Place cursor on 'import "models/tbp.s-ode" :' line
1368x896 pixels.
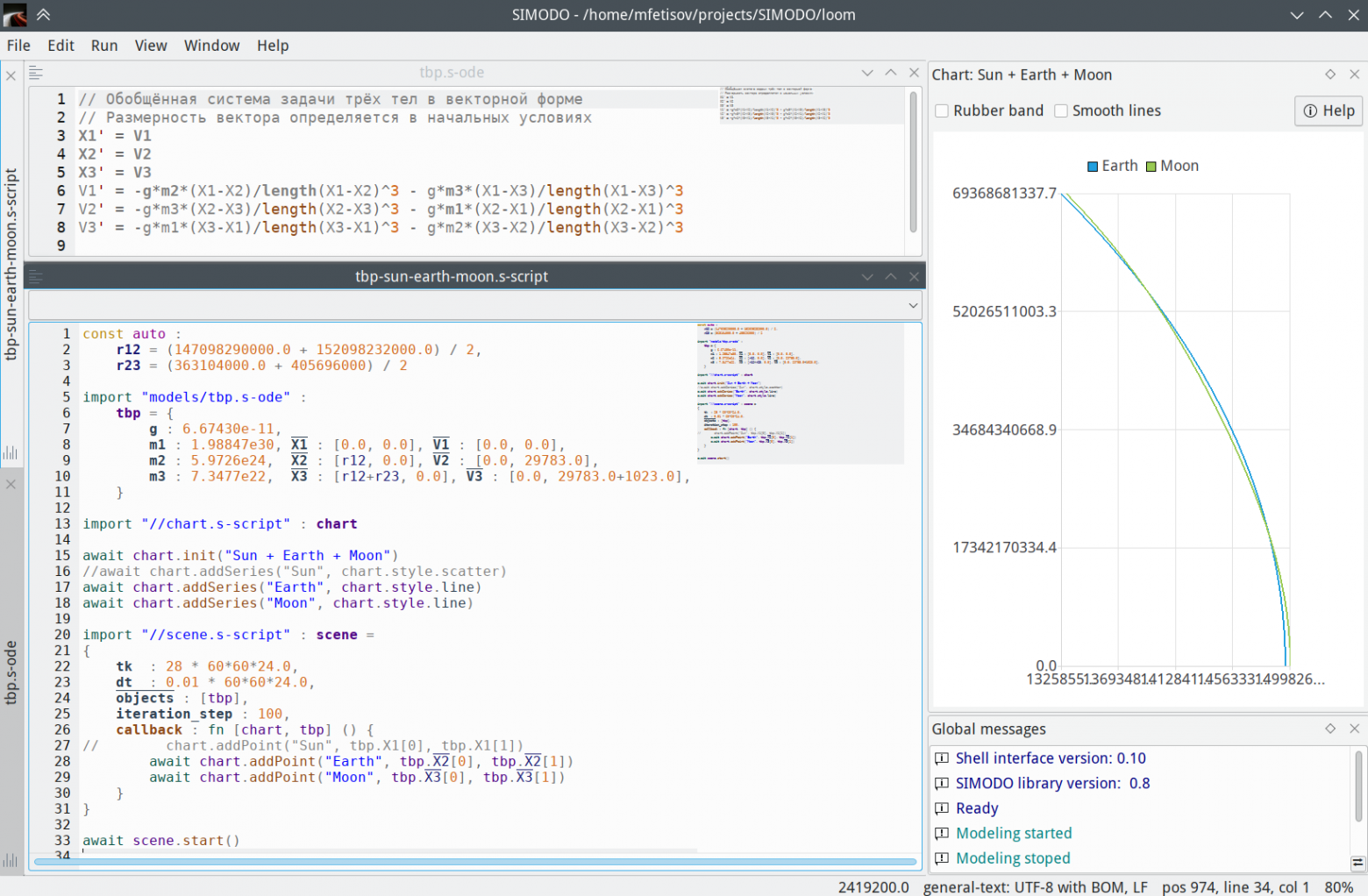click(x=195, y=397)
